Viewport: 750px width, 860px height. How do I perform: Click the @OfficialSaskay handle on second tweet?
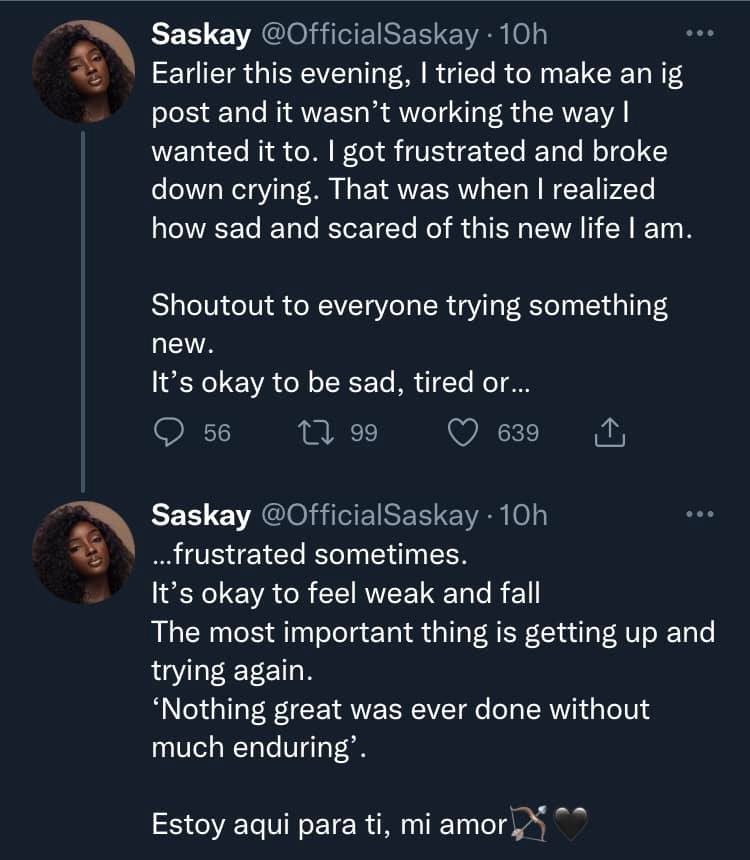[x=369, y=515]
